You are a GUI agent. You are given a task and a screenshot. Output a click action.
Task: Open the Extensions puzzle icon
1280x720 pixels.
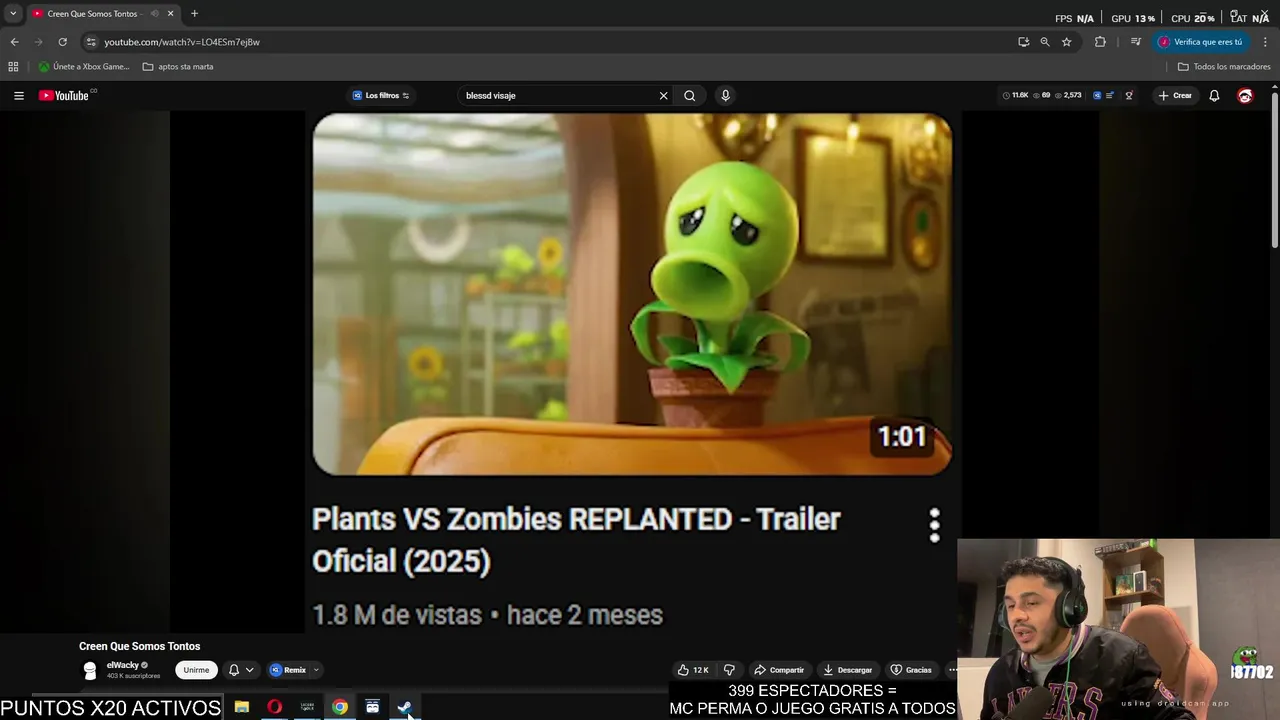coord(1100,42)
